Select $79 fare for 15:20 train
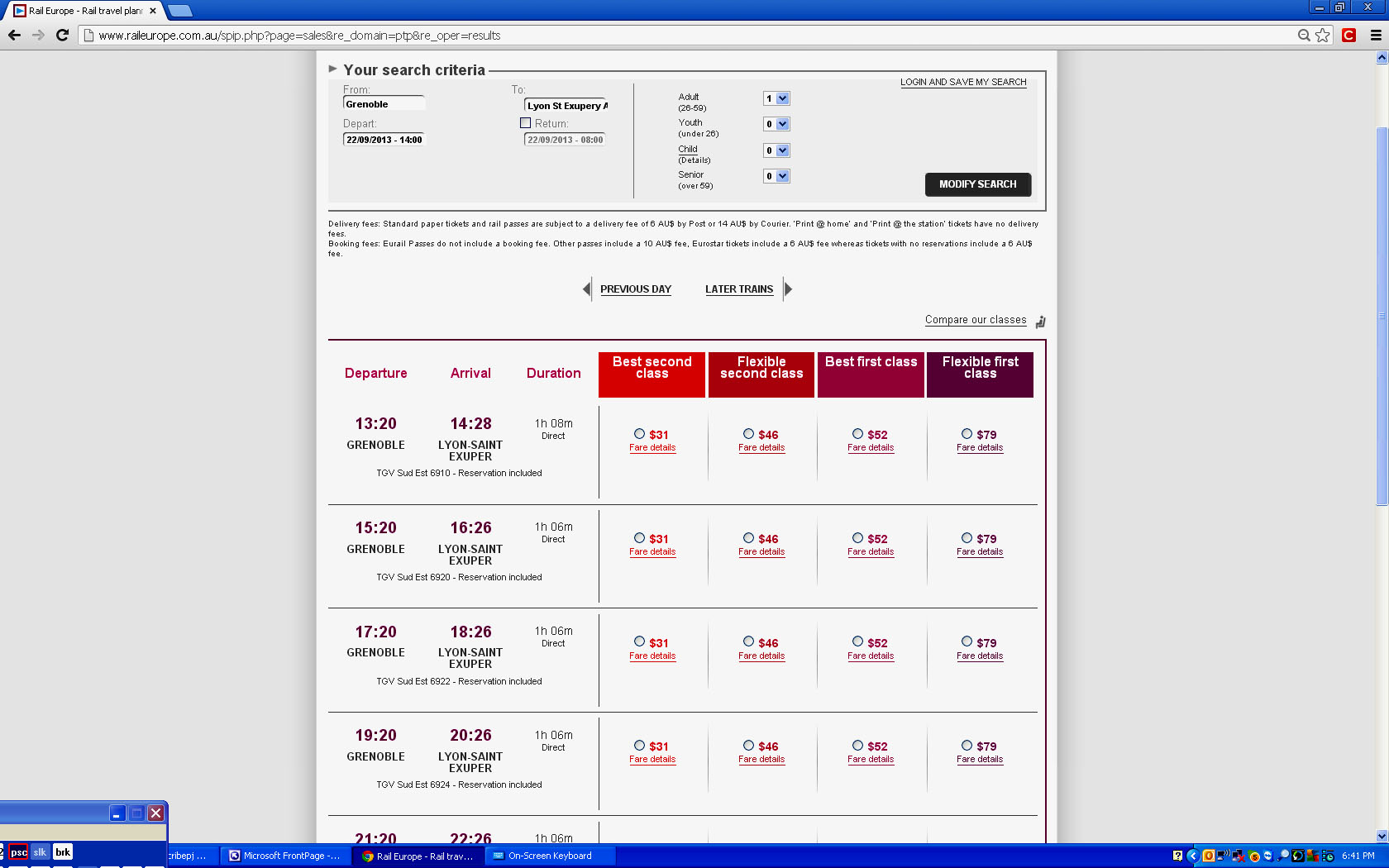This screenshot has width=1389, height=868. tap(967, 538)
